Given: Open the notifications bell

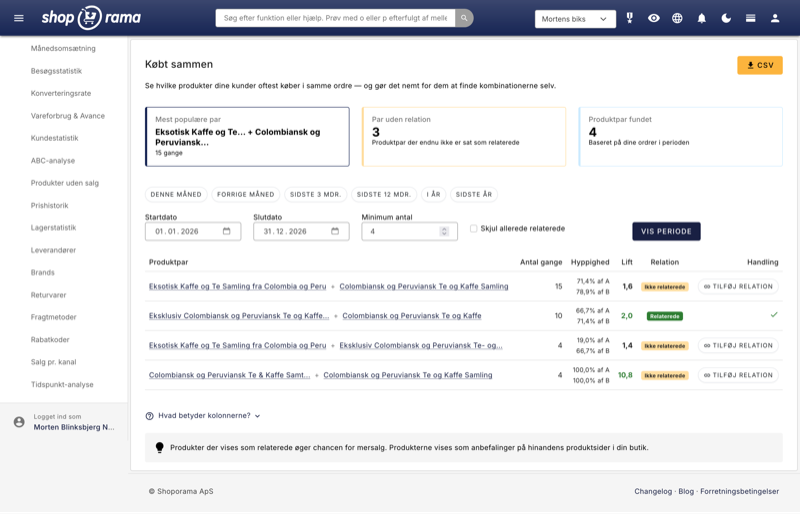Looking at the screenshot, I should [702, 18].
